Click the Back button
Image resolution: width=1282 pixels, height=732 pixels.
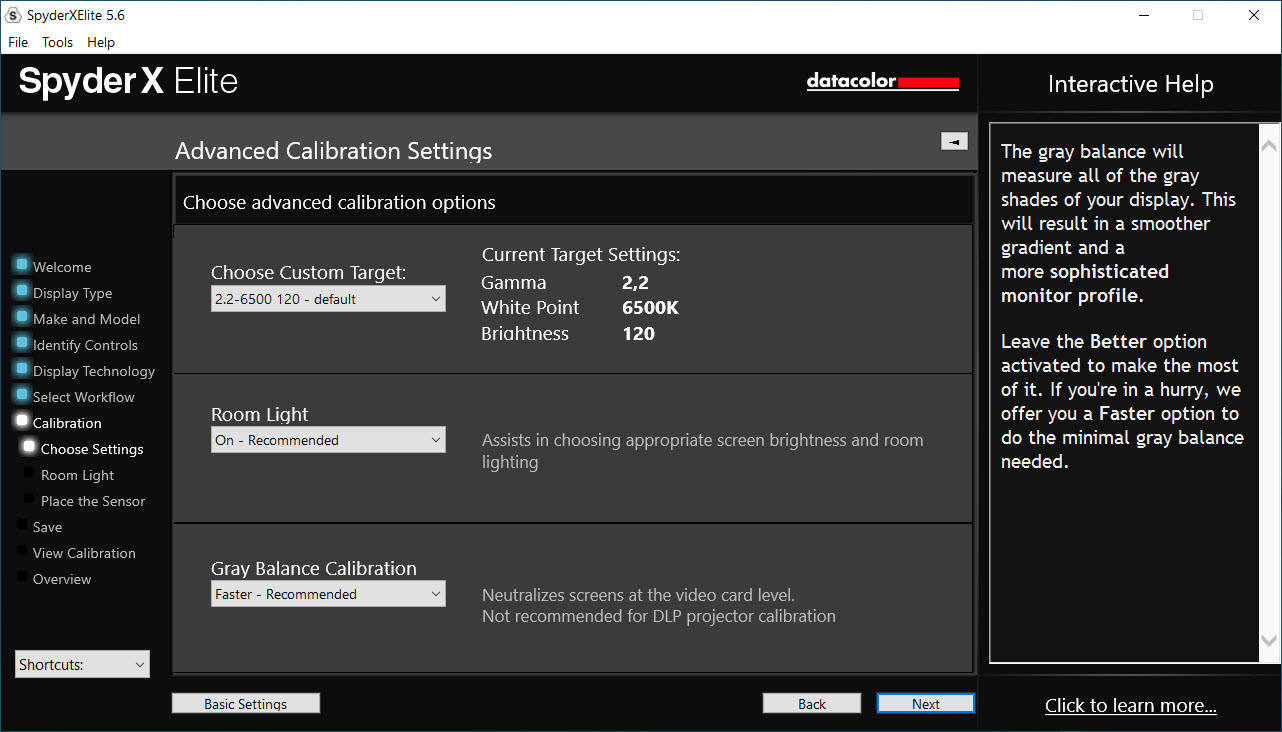tap(812, 704)
